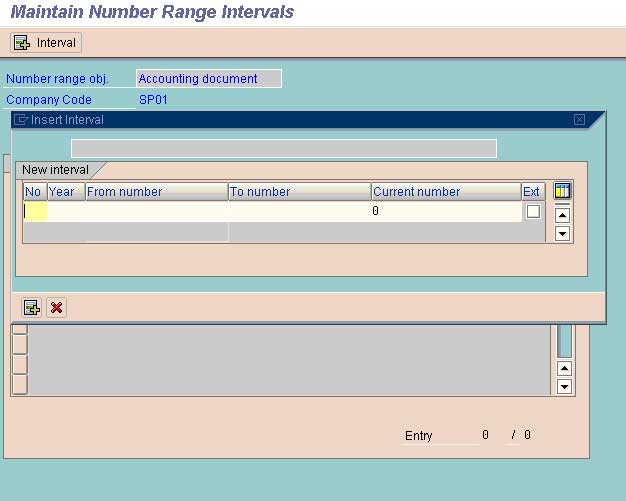This screenshot has width=626, height=501.
Task: Click background table scroll-up arrow
Action: coord(564,368)
